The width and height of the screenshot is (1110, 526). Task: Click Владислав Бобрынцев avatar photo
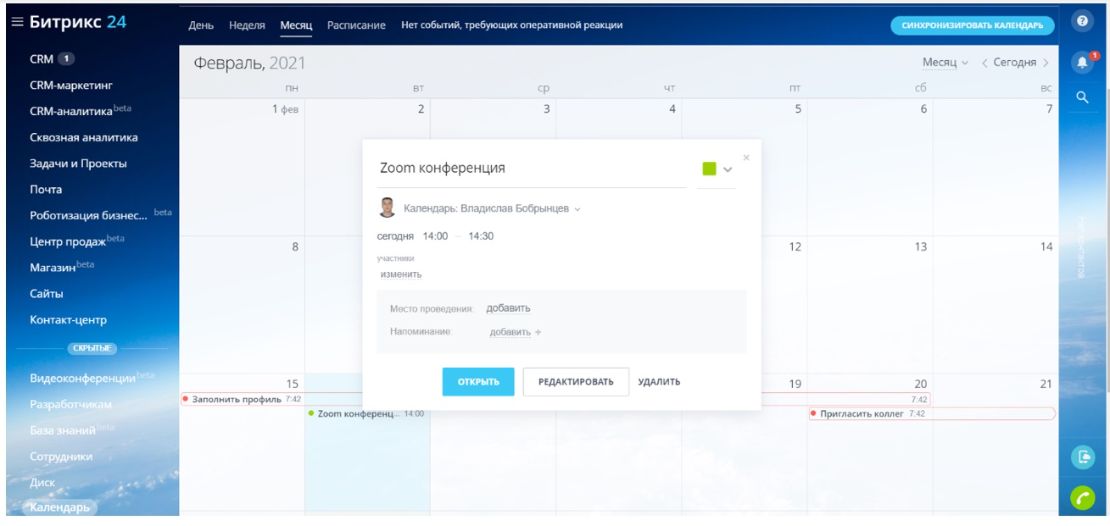(387, 208)
